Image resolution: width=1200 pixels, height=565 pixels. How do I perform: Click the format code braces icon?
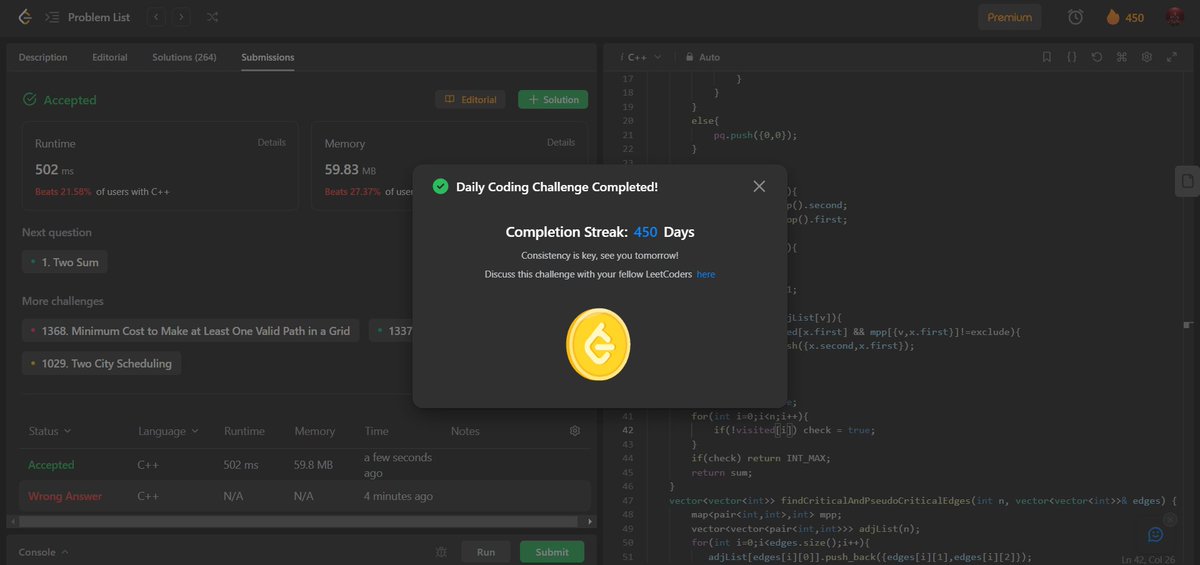[x=1071, y=57]
